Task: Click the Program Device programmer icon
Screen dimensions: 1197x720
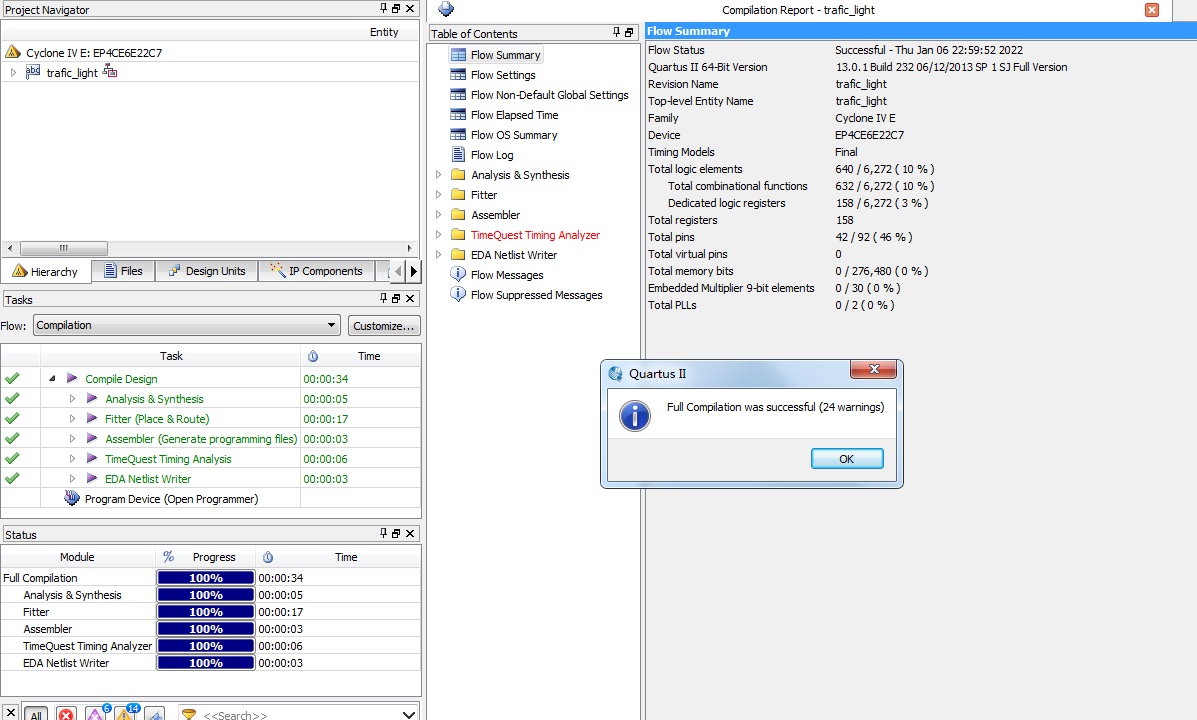Action: [72, 498]
